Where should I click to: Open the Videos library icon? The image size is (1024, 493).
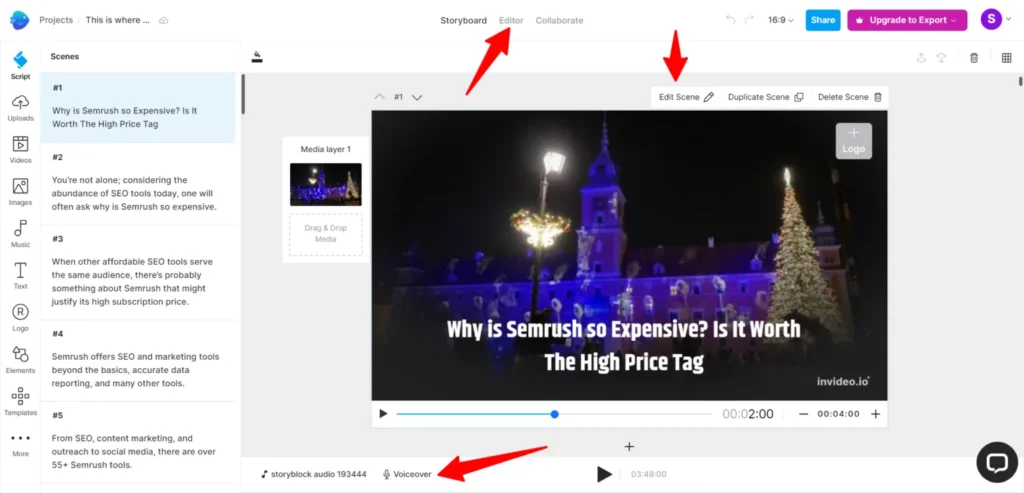(20, 150)
